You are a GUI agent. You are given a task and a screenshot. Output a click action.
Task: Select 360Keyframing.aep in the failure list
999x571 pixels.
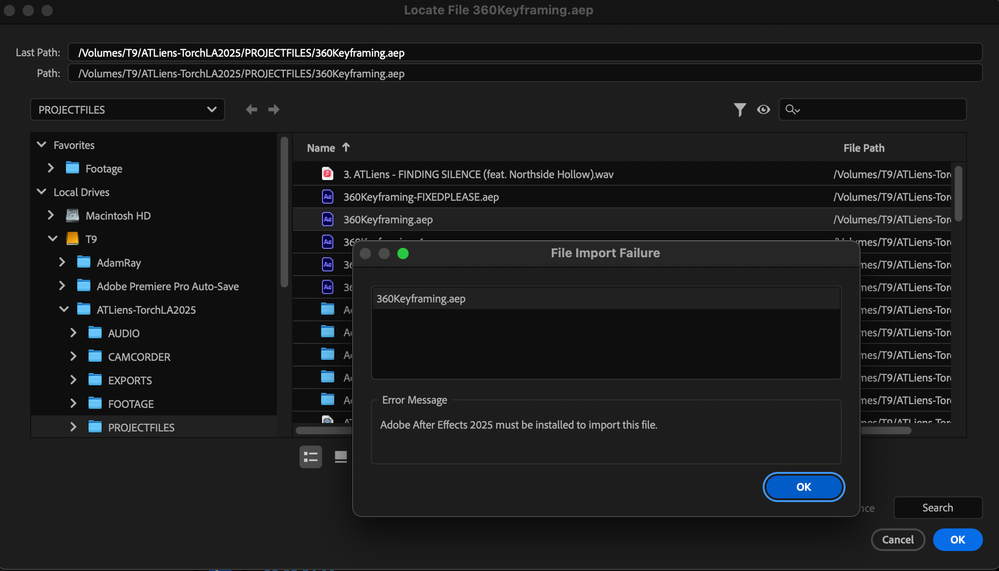606,299
